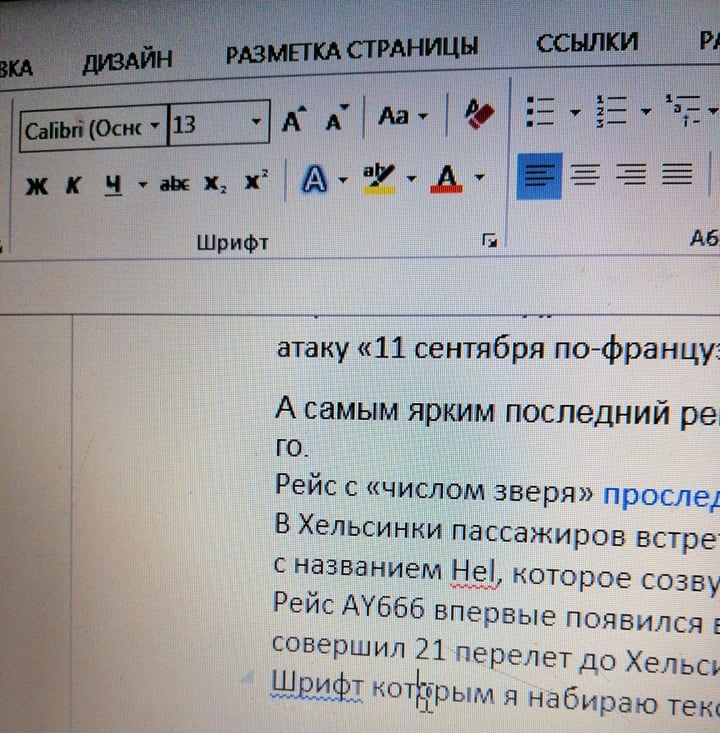Apply strikethrough with the abc icon
Viewport: 722px width, 733px height.
click(175, 184)
